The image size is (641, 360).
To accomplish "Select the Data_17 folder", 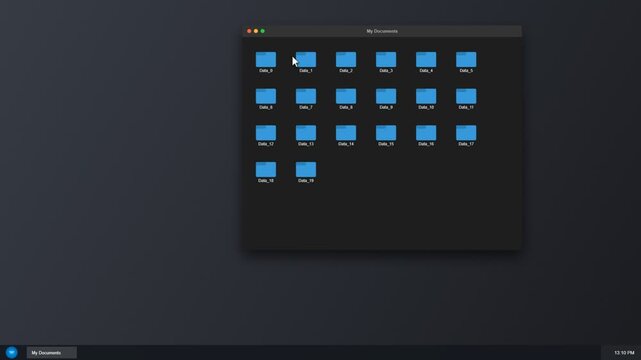I will point(466,133).
